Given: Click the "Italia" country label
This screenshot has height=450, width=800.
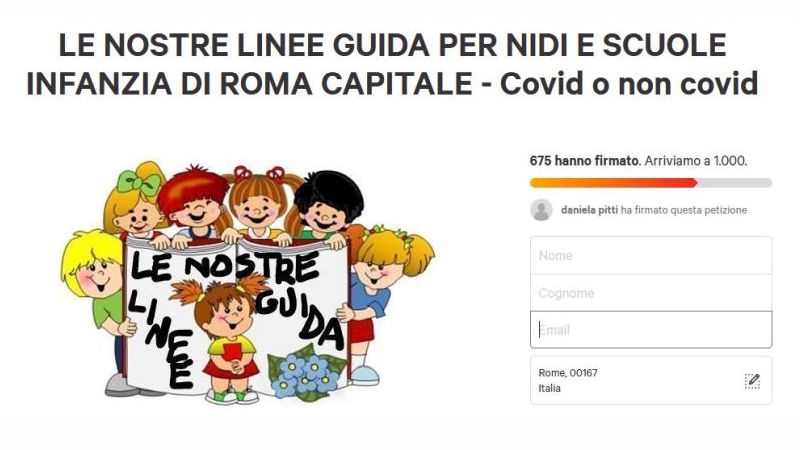Looking at the screenshot, I should (549, 388).
